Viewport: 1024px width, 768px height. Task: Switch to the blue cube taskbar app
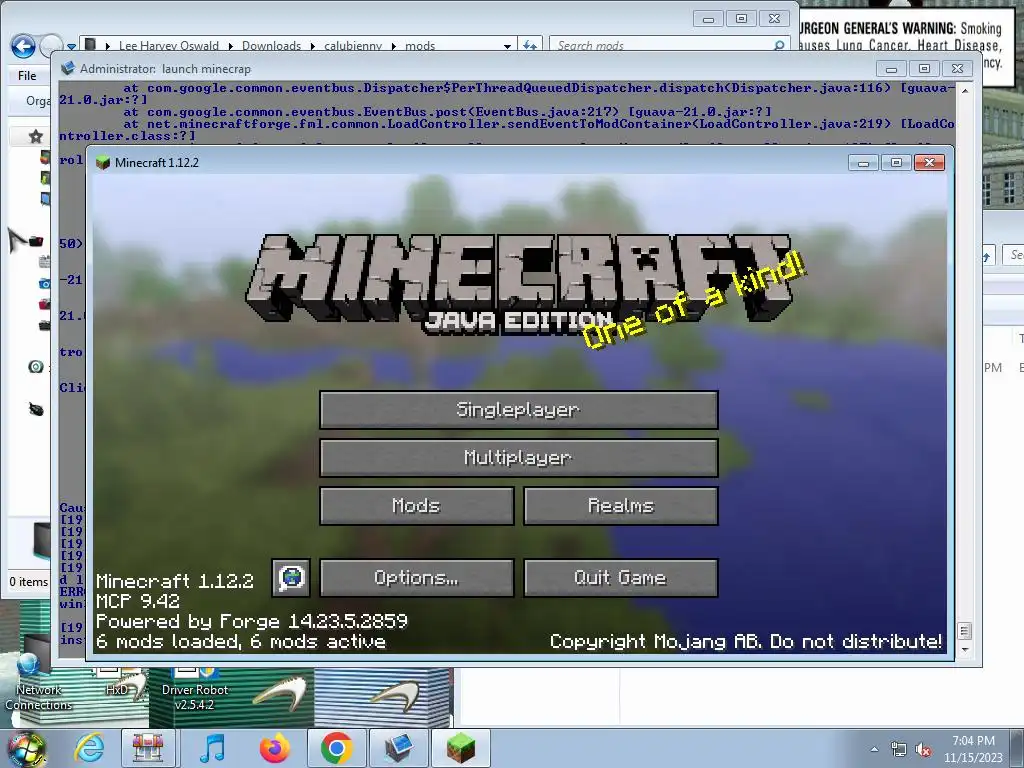(398, 748)
